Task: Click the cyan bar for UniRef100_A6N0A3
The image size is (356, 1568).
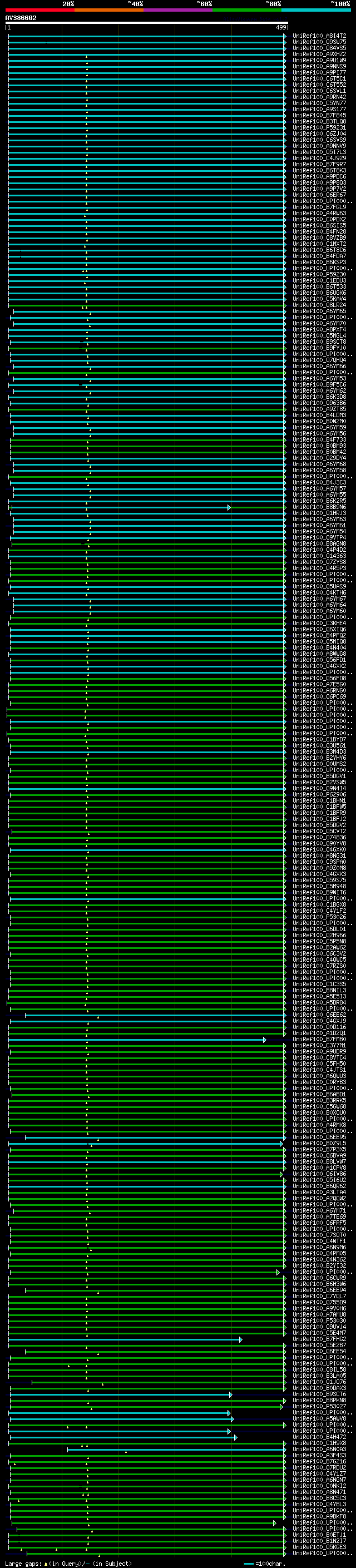Action: 176,1450
